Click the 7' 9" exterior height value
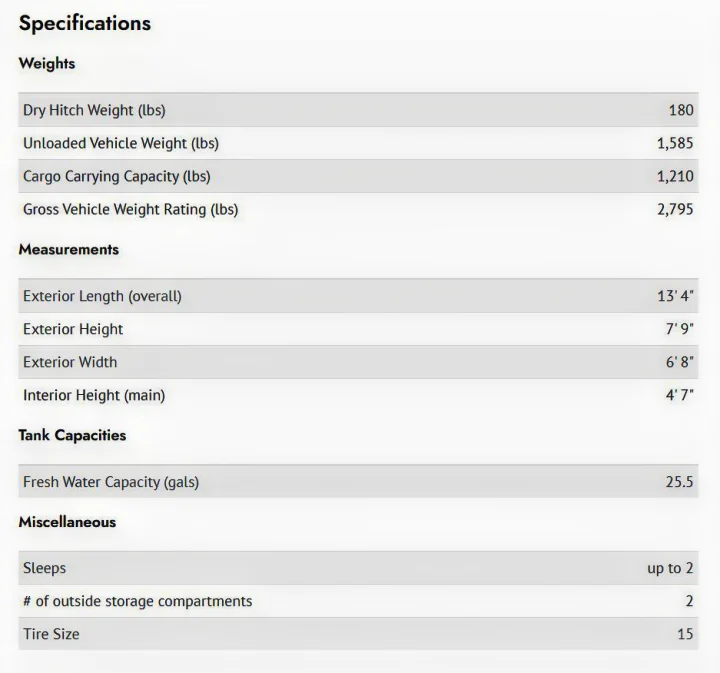Screen dimensions: 720x673 coord(680,329)
